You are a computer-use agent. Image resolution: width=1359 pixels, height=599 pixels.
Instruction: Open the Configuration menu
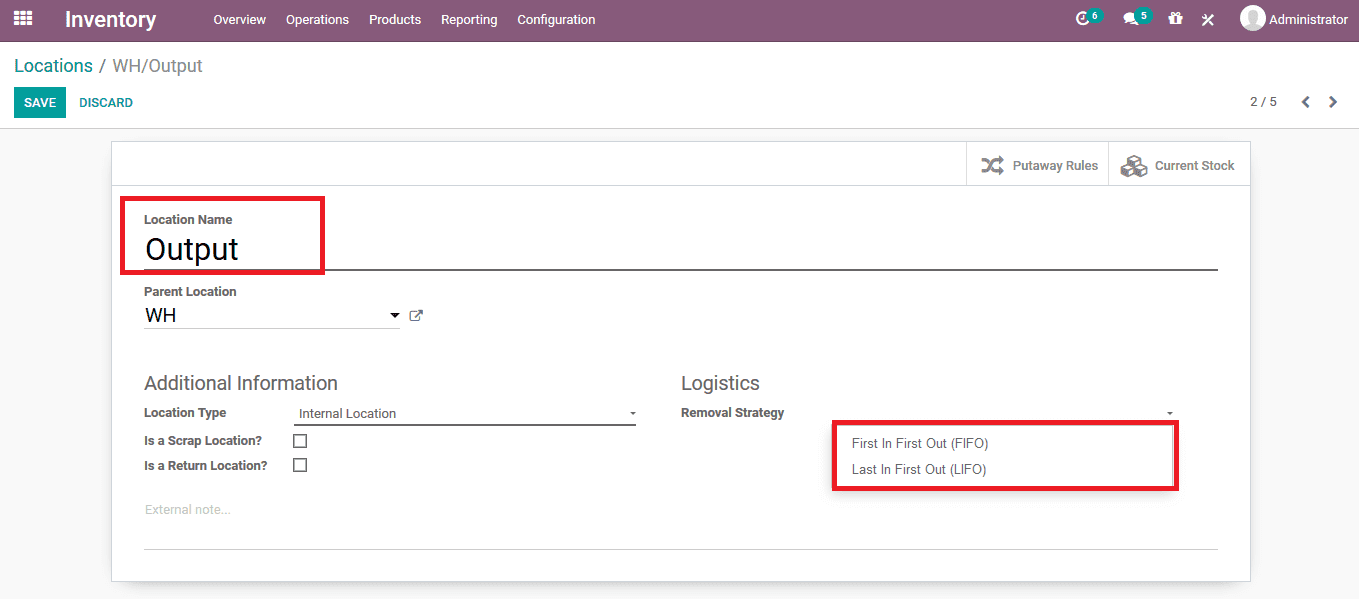556,19
